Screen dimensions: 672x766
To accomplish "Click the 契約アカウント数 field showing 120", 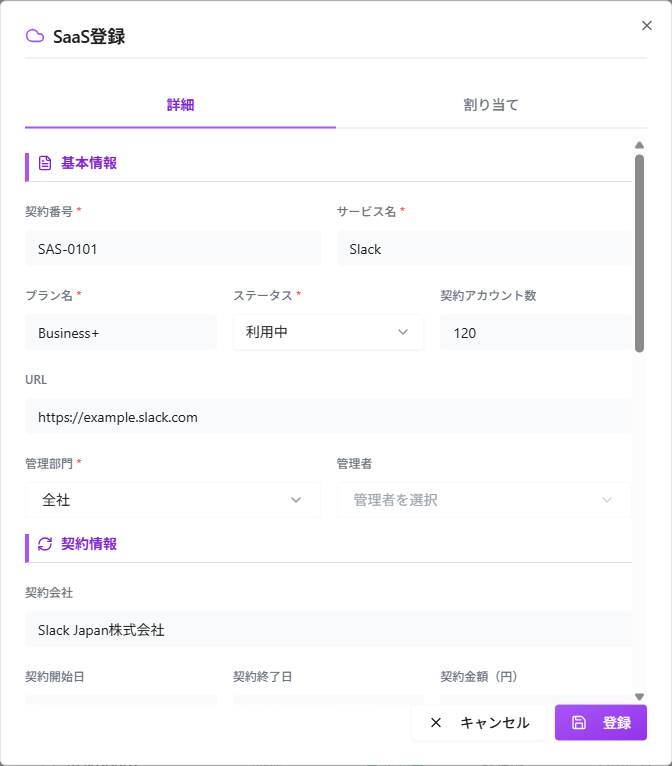I will point(536,332).
